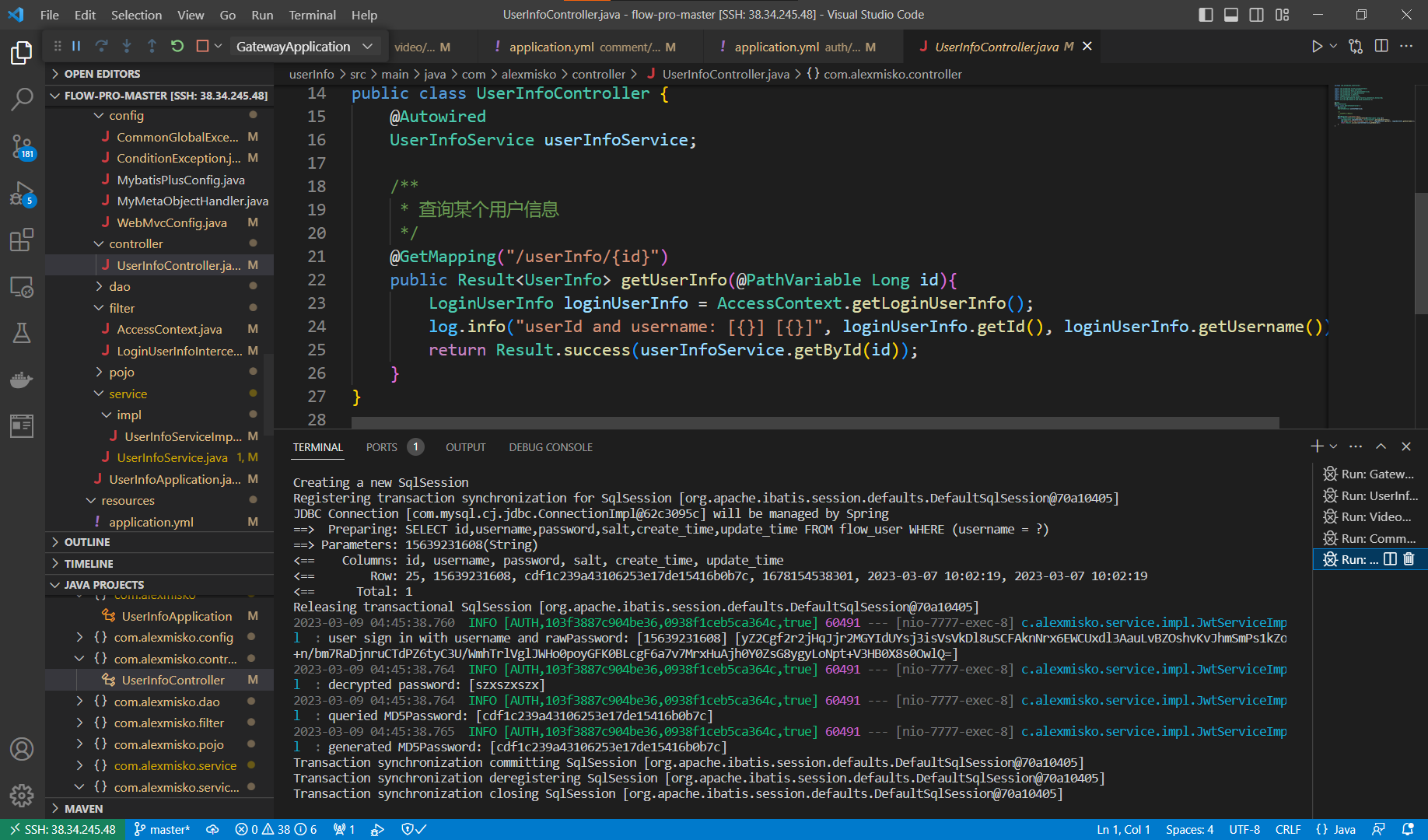This screenshot has height=840, width=1428.
Task: Maximize the terminal panel with the chevron
Action: pos(1381,446)
